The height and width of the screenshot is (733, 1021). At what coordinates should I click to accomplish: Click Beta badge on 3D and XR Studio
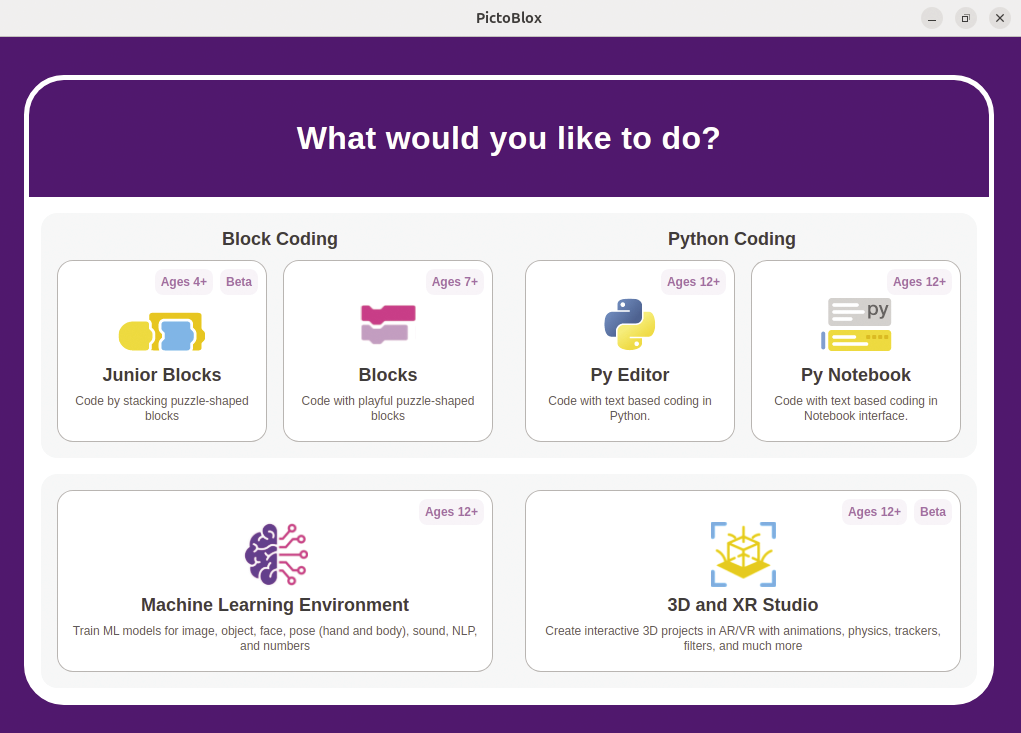tap(933, 512)
